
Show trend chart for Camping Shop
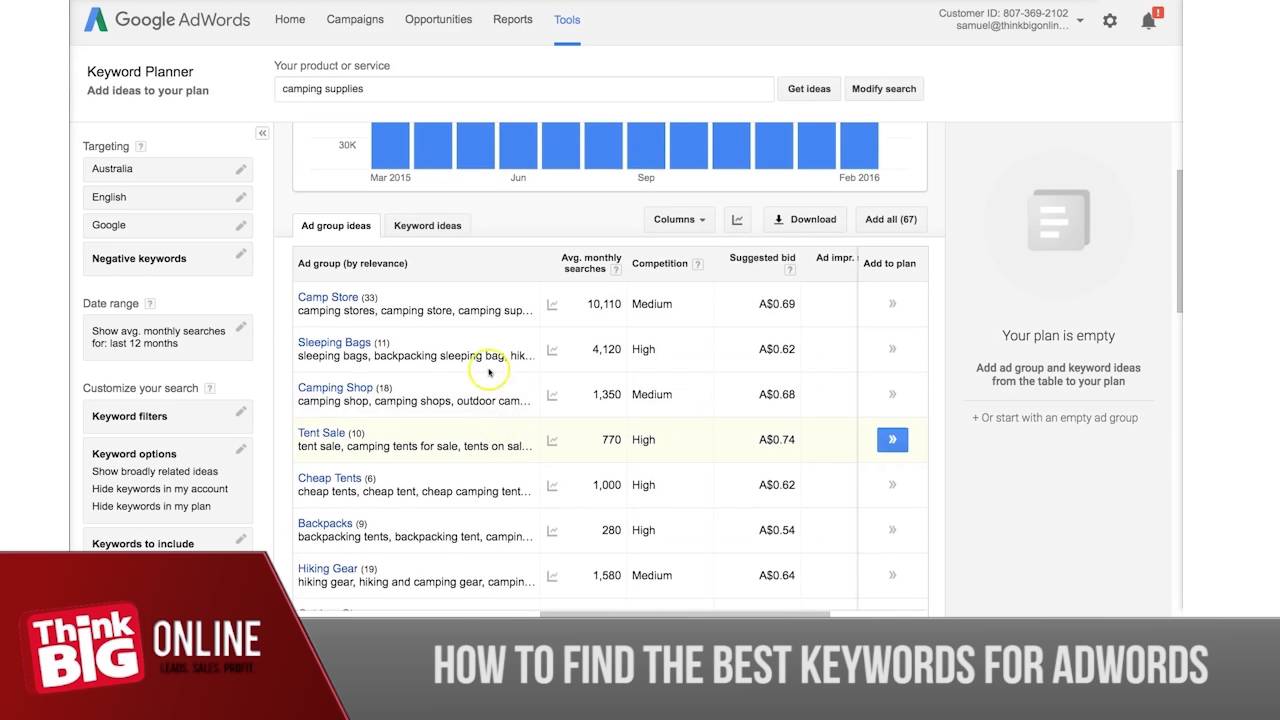552,395
